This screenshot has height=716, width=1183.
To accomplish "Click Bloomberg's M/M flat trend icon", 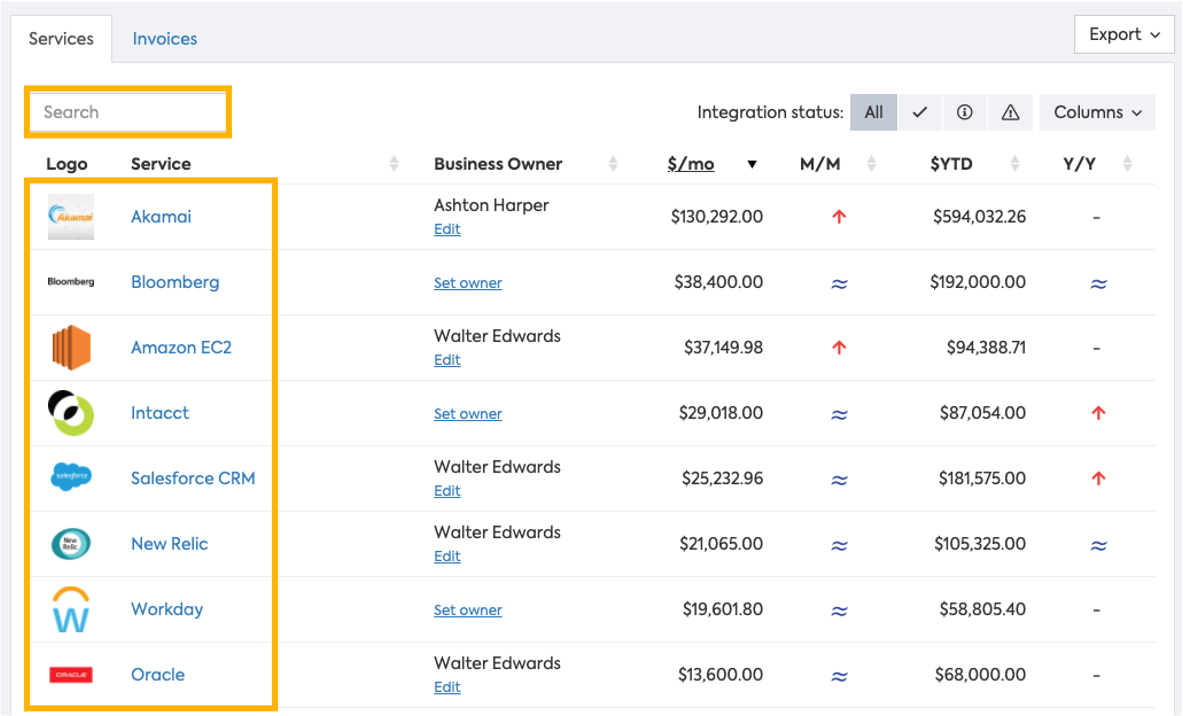I will pyautogui.click(x=839, y=284).
